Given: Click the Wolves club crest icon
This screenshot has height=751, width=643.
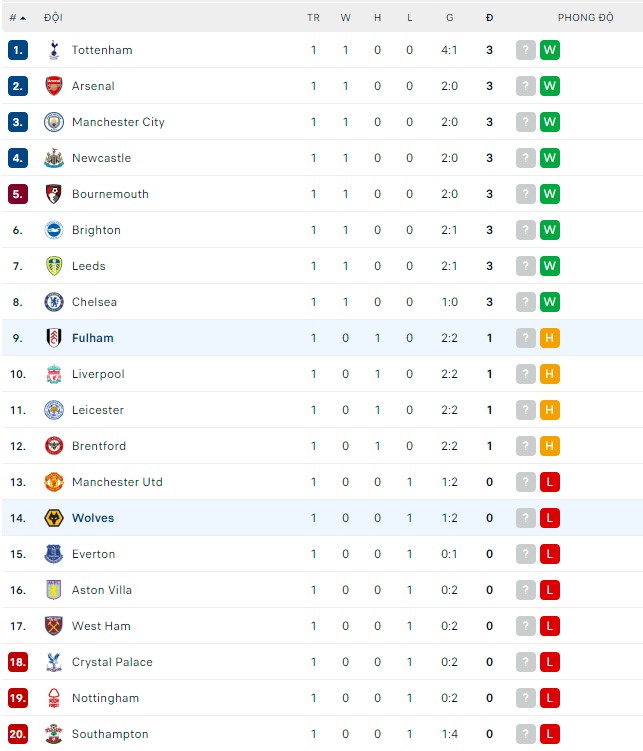Looking at the screenshot, I should (x=54, y=518).
